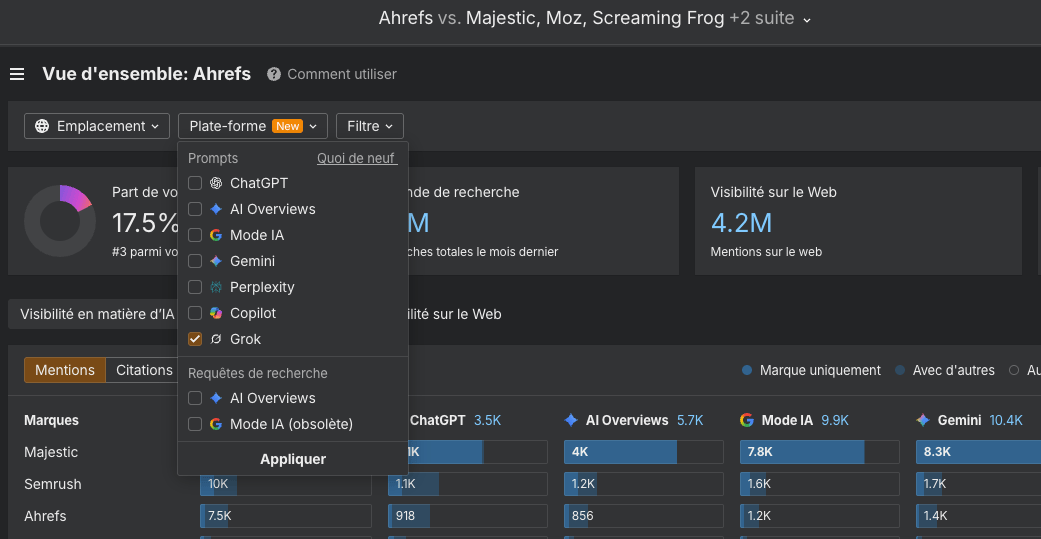Click Google icon beside Mode IA (obsolète)
This screenshot has width=1041, height=539.
[x=216, y=424]
